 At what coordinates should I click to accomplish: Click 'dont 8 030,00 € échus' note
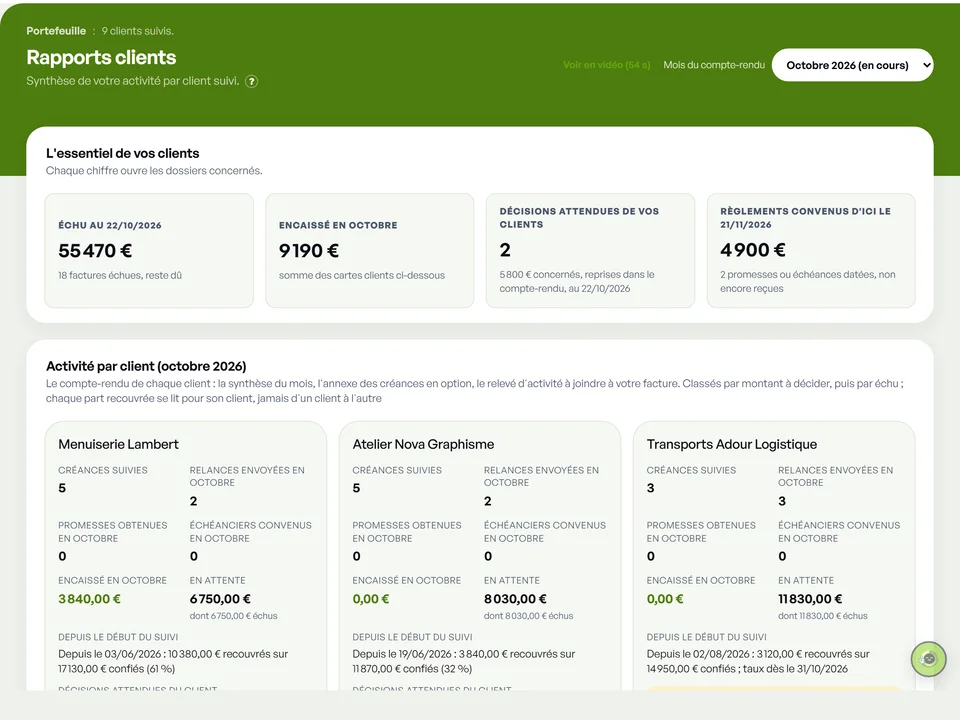[528, 616]
